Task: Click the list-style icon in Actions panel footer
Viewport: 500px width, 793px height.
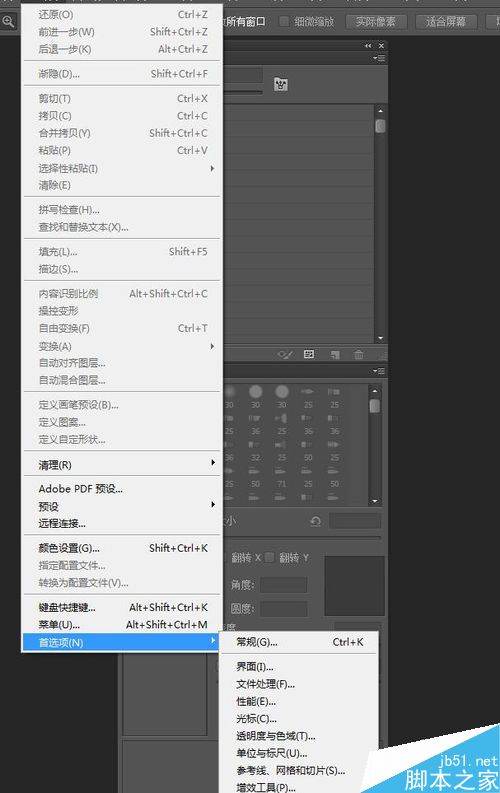Action: click(309, 355)
